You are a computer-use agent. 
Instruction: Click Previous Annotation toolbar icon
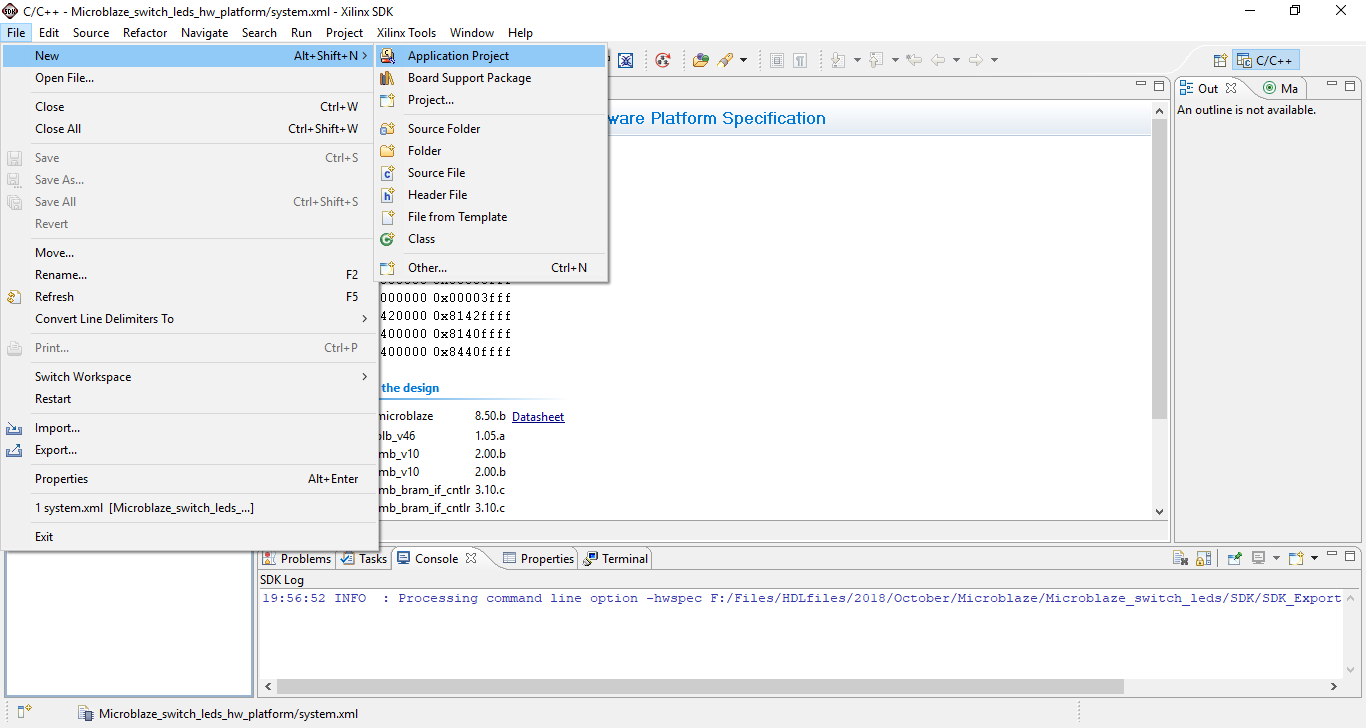[x=876, y=60]
